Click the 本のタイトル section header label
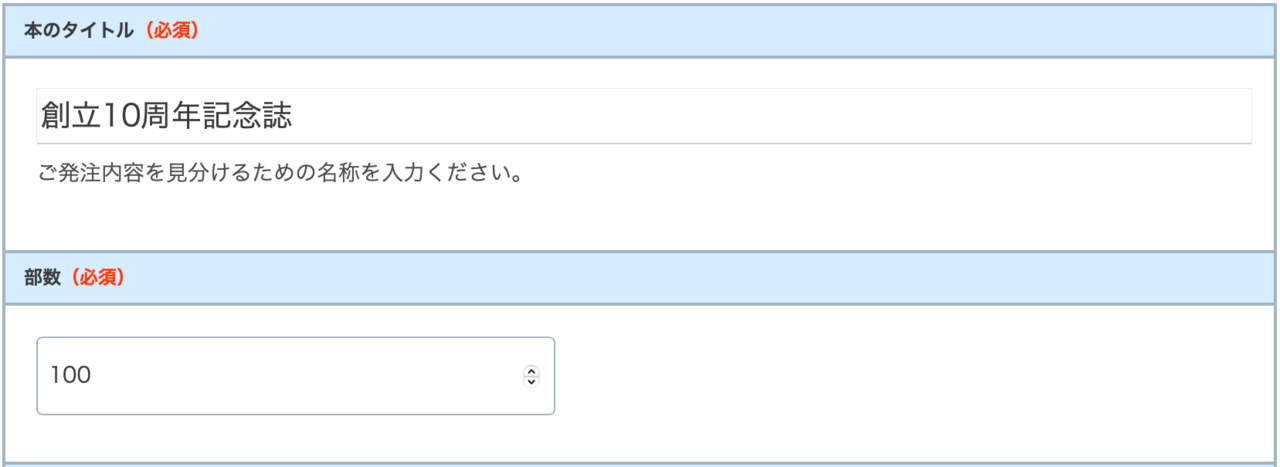 pos(78,31)
